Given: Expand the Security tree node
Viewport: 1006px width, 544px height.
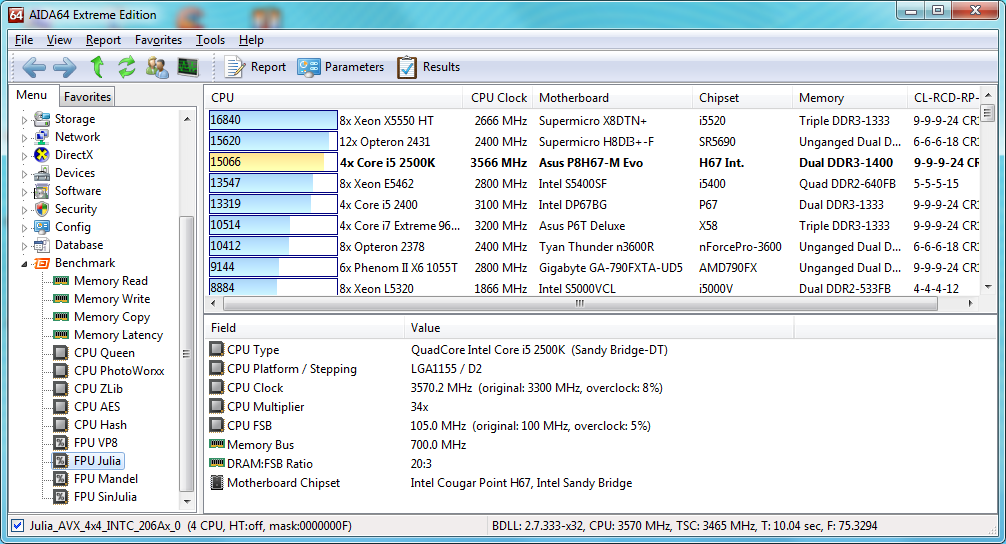Looking at the screenshot, I should (x=24, y=209).
